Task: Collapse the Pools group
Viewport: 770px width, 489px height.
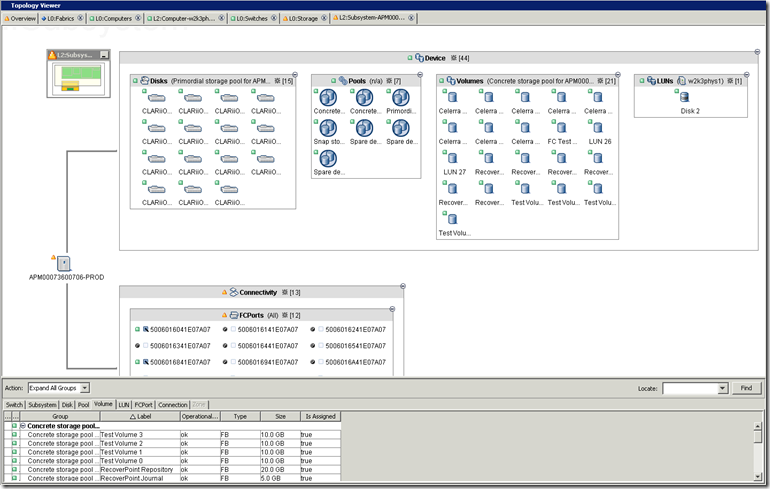Action: (x=420, y=75)
